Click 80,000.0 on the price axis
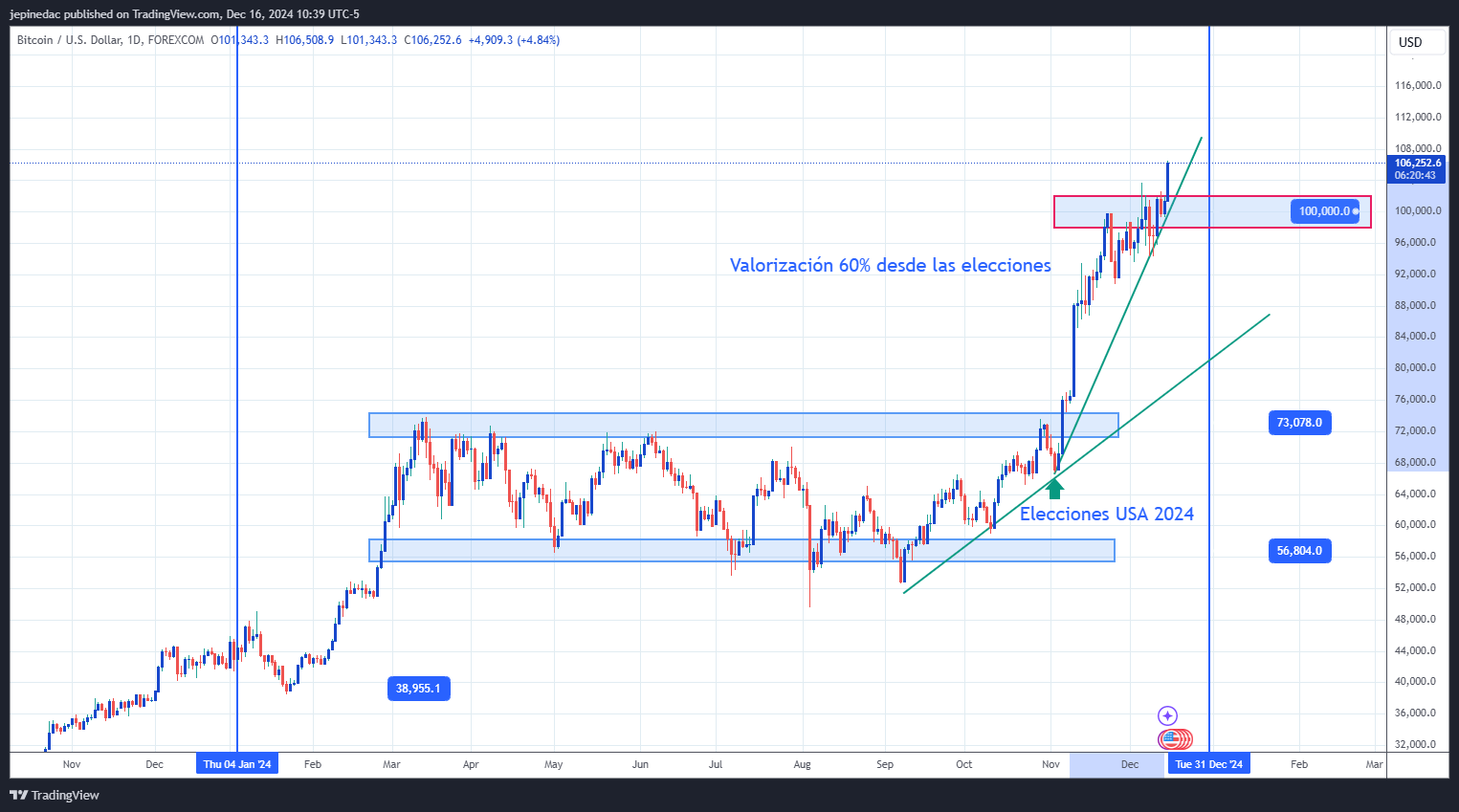1459x812 pixels. pyautogui.click(x=1415, y=367)
